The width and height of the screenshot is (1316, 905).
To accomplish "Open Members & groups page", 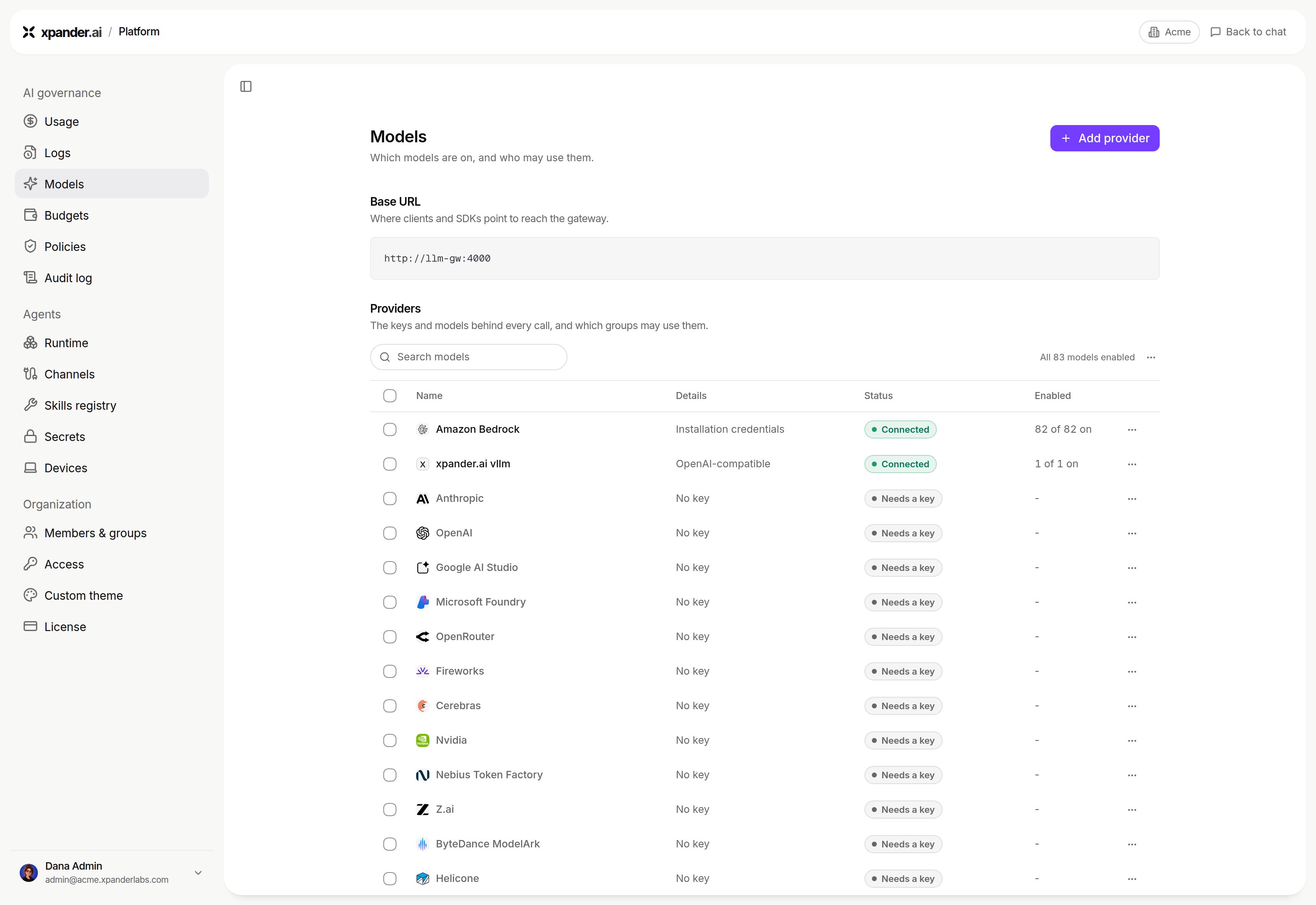I will pos(111,533).
